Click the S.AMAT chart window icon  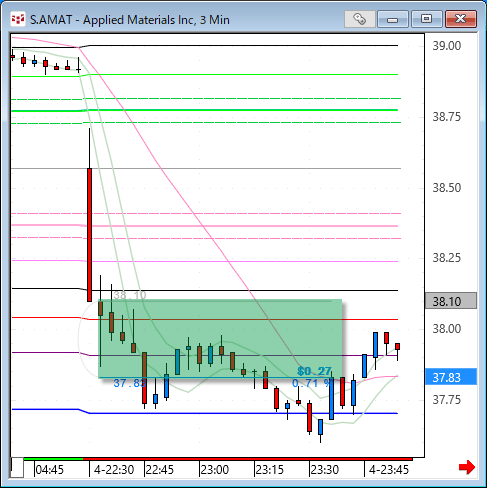[18, 19]
